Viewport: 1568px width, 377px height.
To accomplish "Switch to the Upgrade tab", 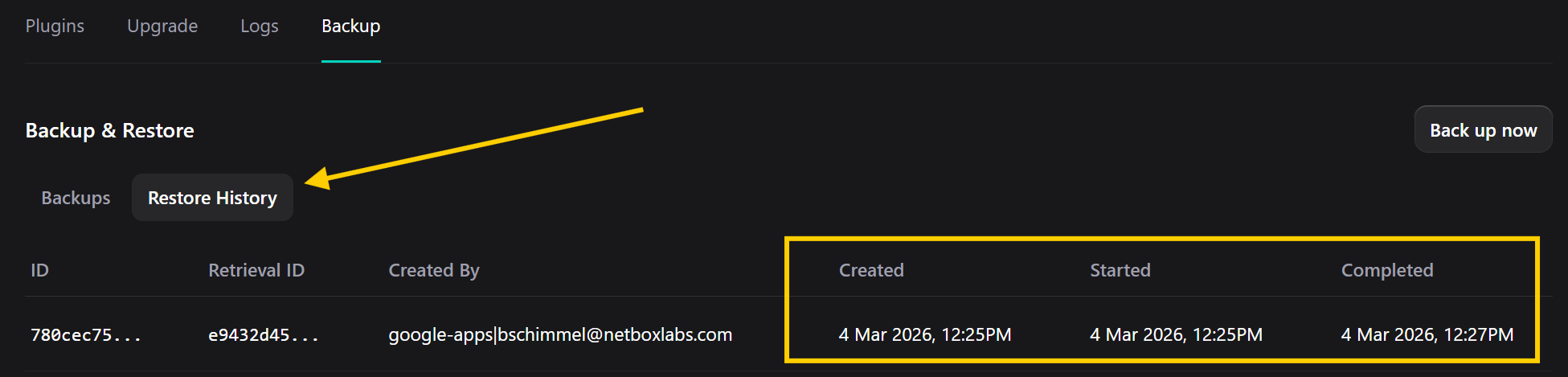I will (x=162, y=26).
